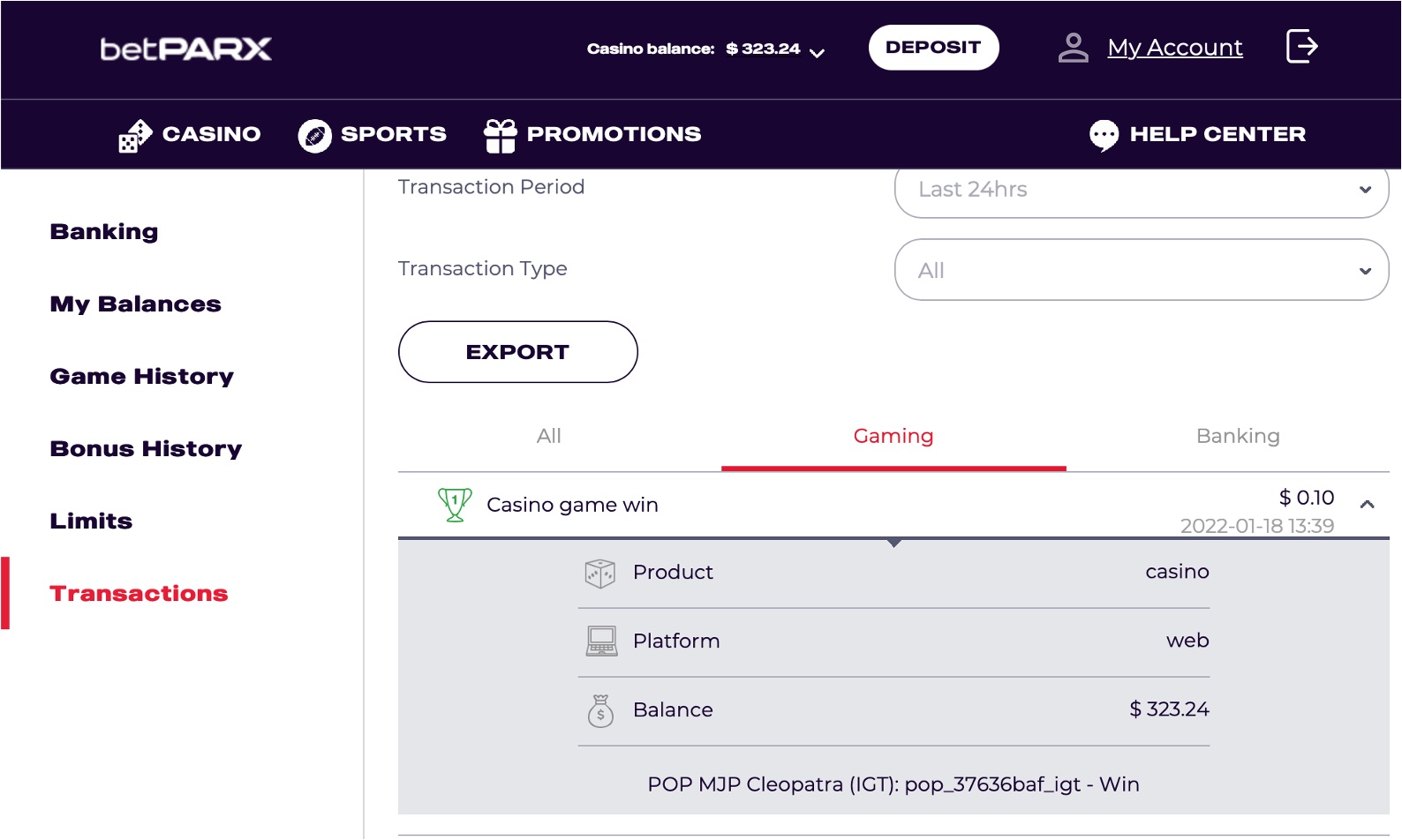Open the My Account link
The width and height of the screenshot is (1402, 840).
(x=1175, y=48)
